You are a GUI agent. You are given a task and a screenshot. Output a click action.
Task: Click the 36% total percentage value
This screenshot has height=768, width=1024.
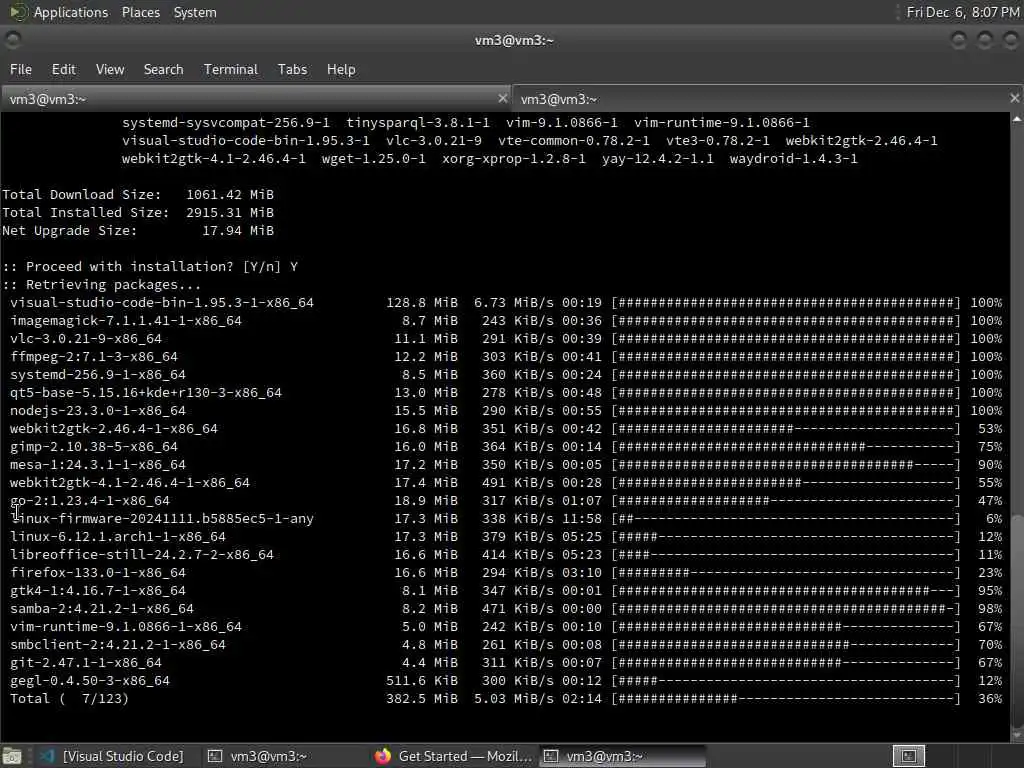coord(989,699)
